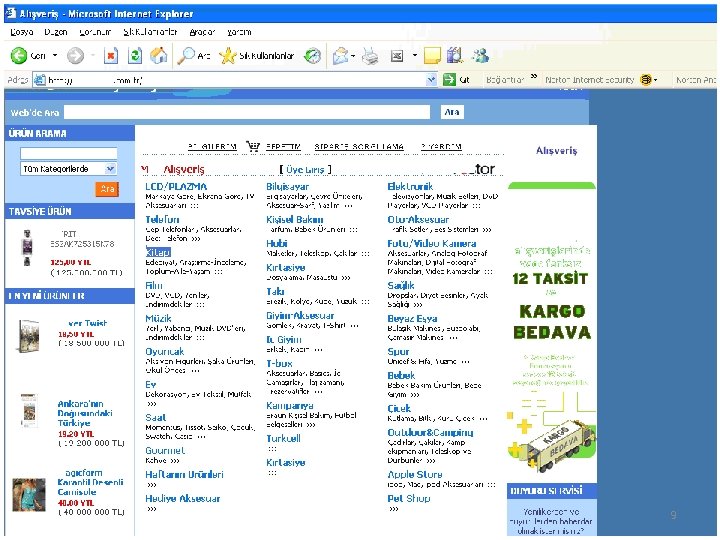Click the Mail envelope icon
720x540 pixels.
click(x=340, y=56)
